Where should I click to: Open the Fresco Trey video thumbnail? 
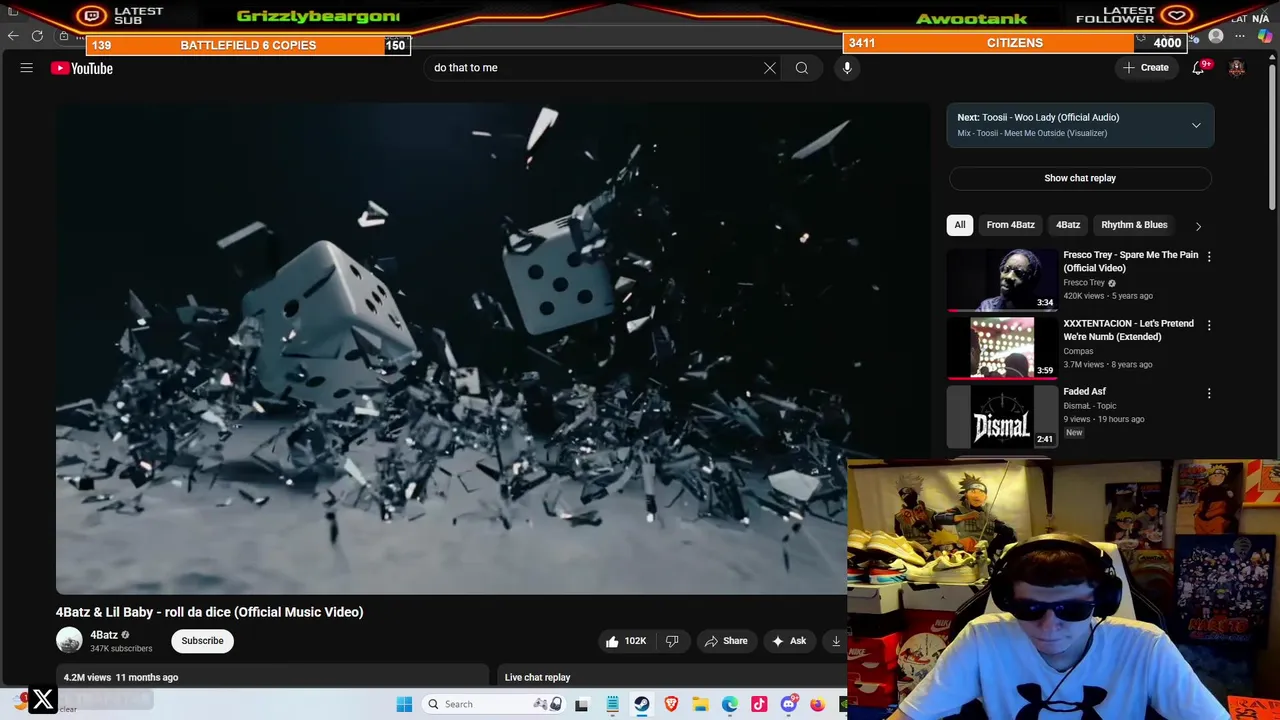pos(1002,279)
